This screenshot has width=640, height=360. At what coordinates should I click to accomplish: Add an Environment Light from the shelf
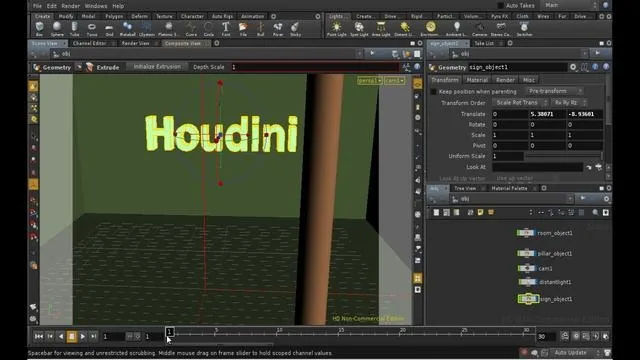tap(430, 29)
